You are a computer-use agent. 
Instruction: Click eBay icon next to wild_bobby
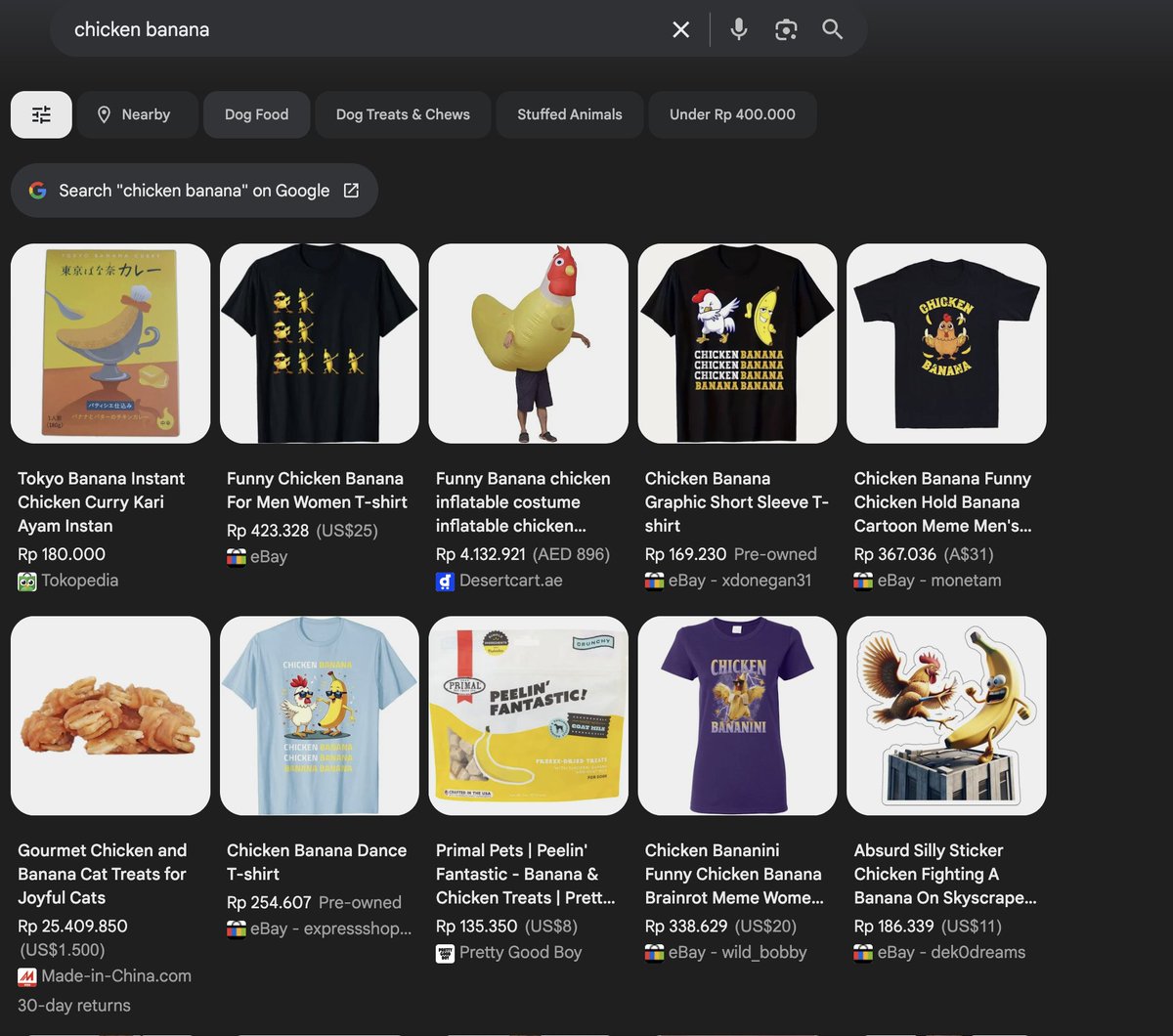[x=655, y=953]
